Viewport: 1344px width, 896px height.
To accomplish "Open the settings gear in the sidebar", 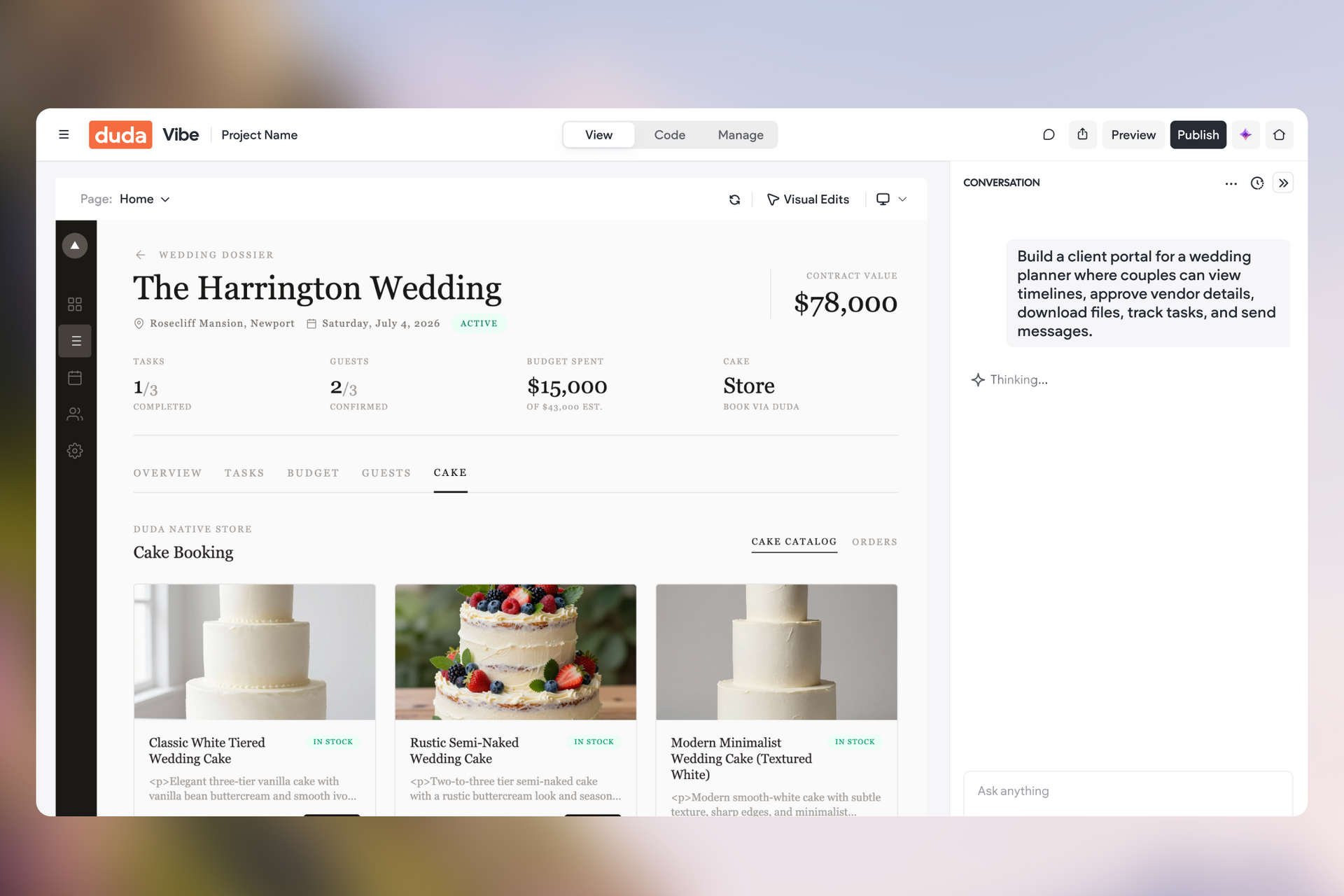I will point(75,451).
